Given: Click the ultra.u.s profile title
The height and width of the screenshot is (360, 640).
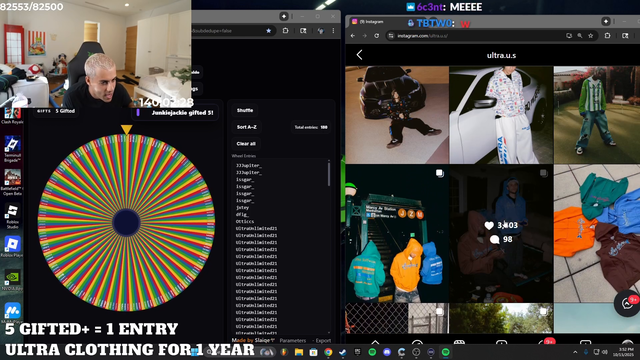Looking at the screenshot, I should pos(501,56).
